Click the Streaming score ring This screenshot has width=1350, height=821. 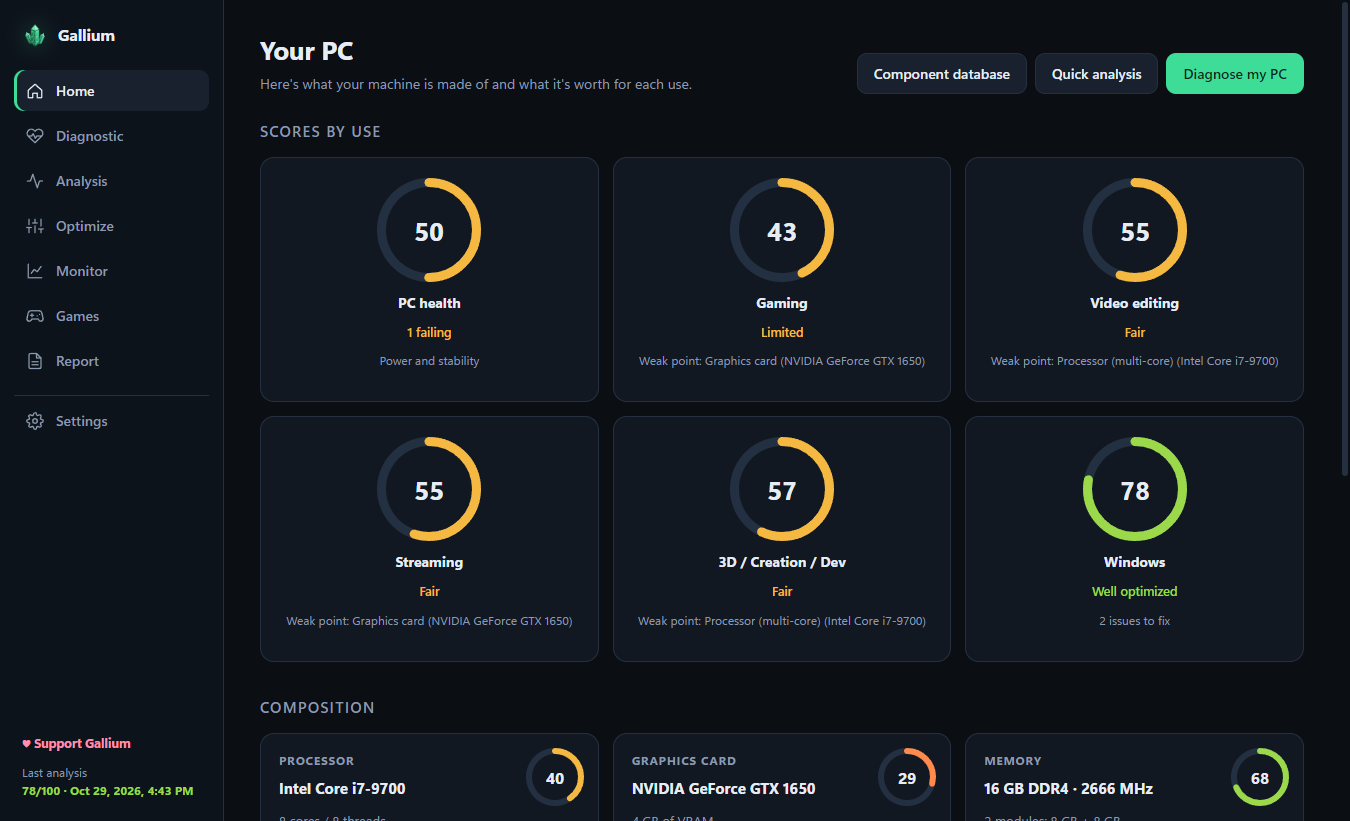[x=429, y=490]
